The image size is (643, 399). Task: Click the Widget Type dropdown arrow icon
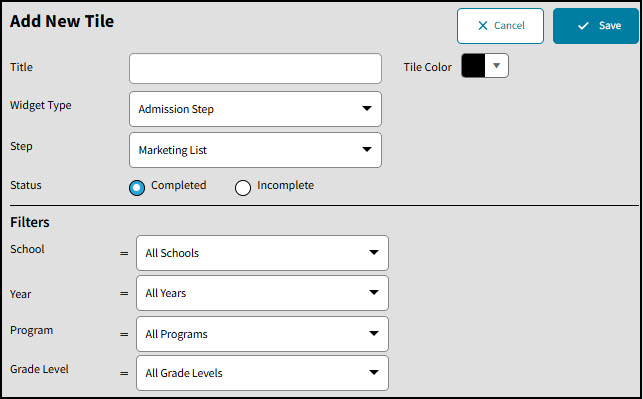click(x=367, y=108)
